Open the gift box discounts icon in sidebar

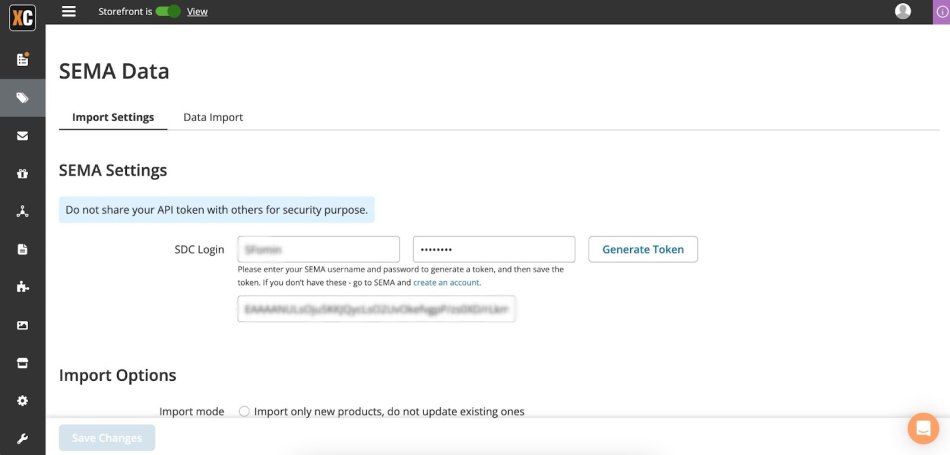(22, 174)
